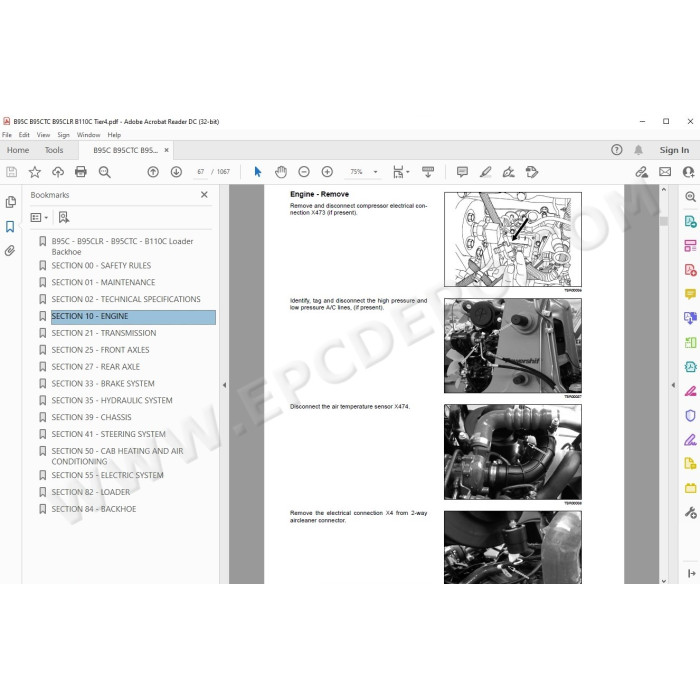Open the account profile icon
Image resolution: width=700 pixels, height=700 pixels.
[688, 172]
